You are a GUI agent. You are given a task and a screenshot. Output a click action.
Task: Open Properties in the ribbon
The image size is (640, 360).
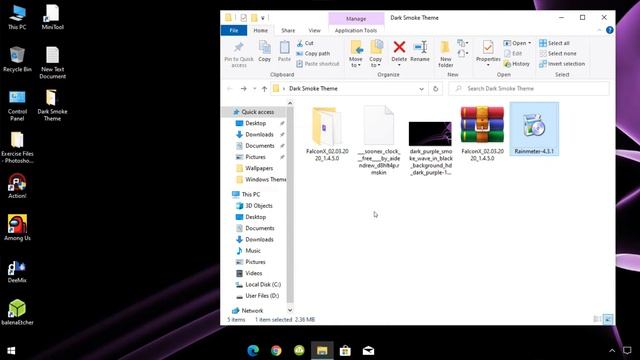point(488,54)
